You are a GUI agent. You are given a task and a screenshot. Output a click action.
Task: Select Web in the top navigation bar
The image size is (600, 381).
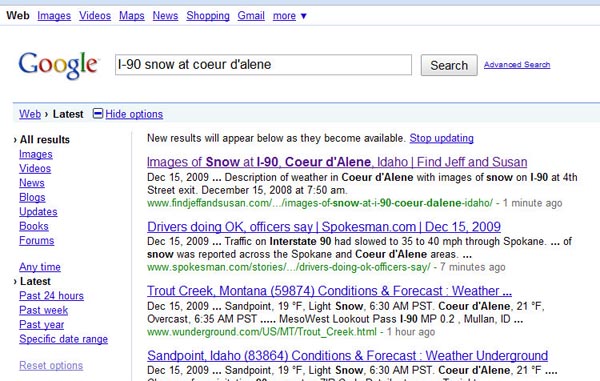pos(18,16)
